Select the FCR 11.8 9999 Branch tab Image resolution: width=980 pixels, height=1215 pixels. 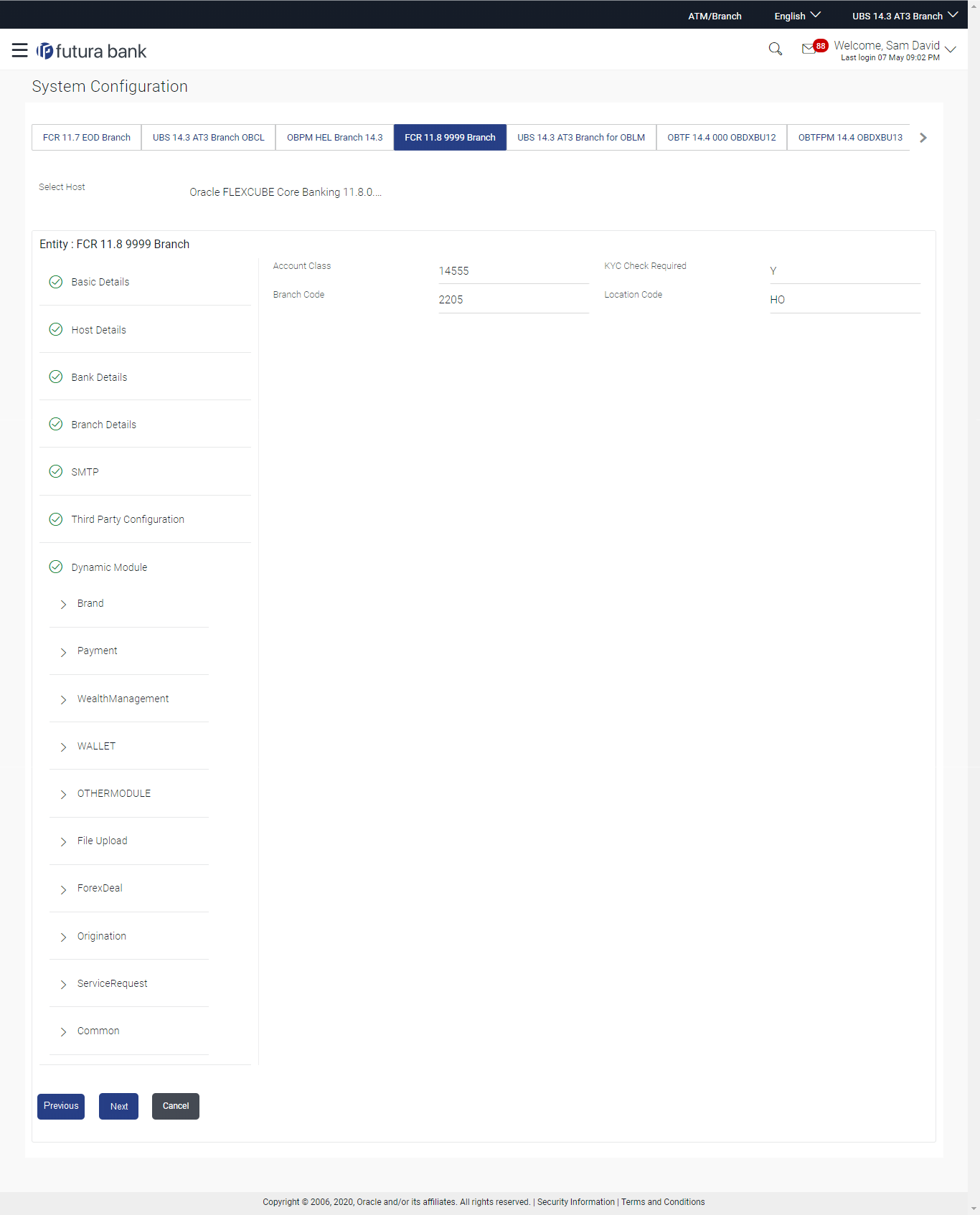click(450, 137)
